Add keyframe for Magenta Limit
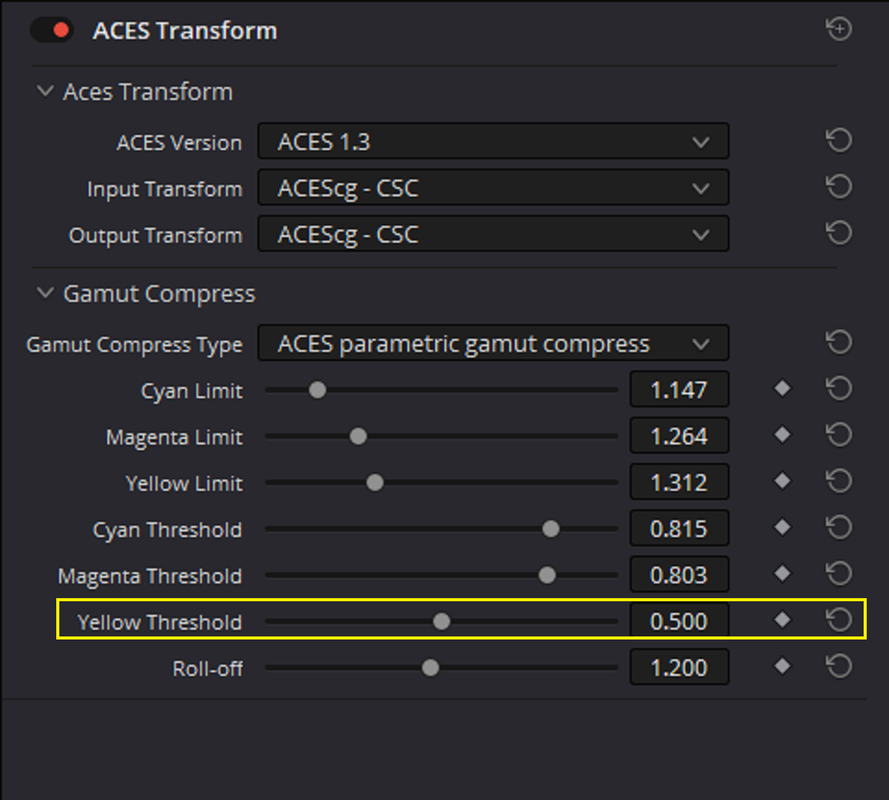The height and width of the screenshot is (800, 889). [x=782, y=435]
